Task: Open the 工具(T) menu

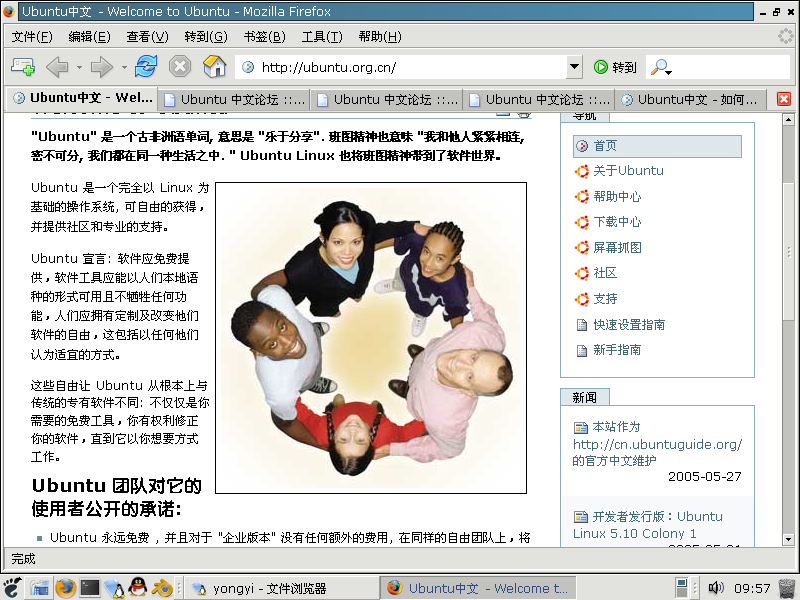Action: pyautogui.click(x=322, y=37)
